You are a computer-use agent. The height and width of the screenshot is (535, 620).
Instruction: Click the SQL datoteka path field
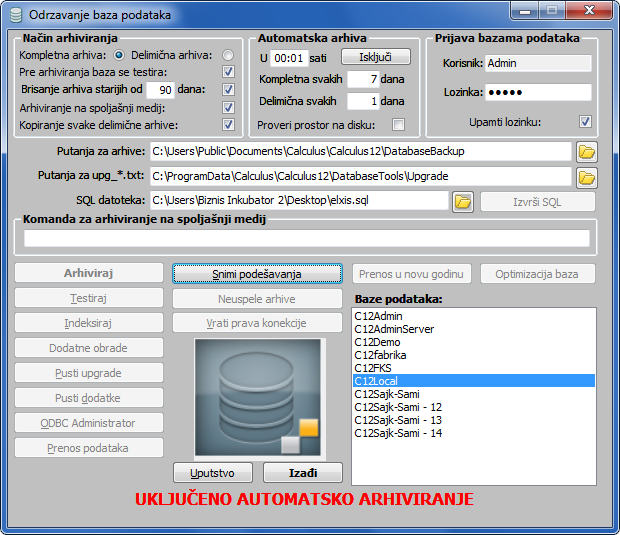pos(299,200)
